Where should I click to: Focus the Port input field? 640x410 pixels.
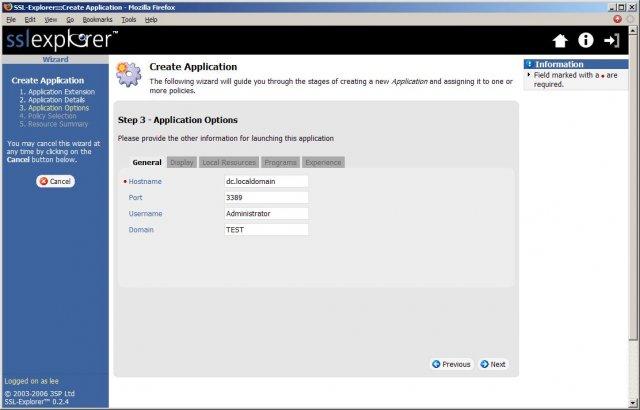(266, 197)
